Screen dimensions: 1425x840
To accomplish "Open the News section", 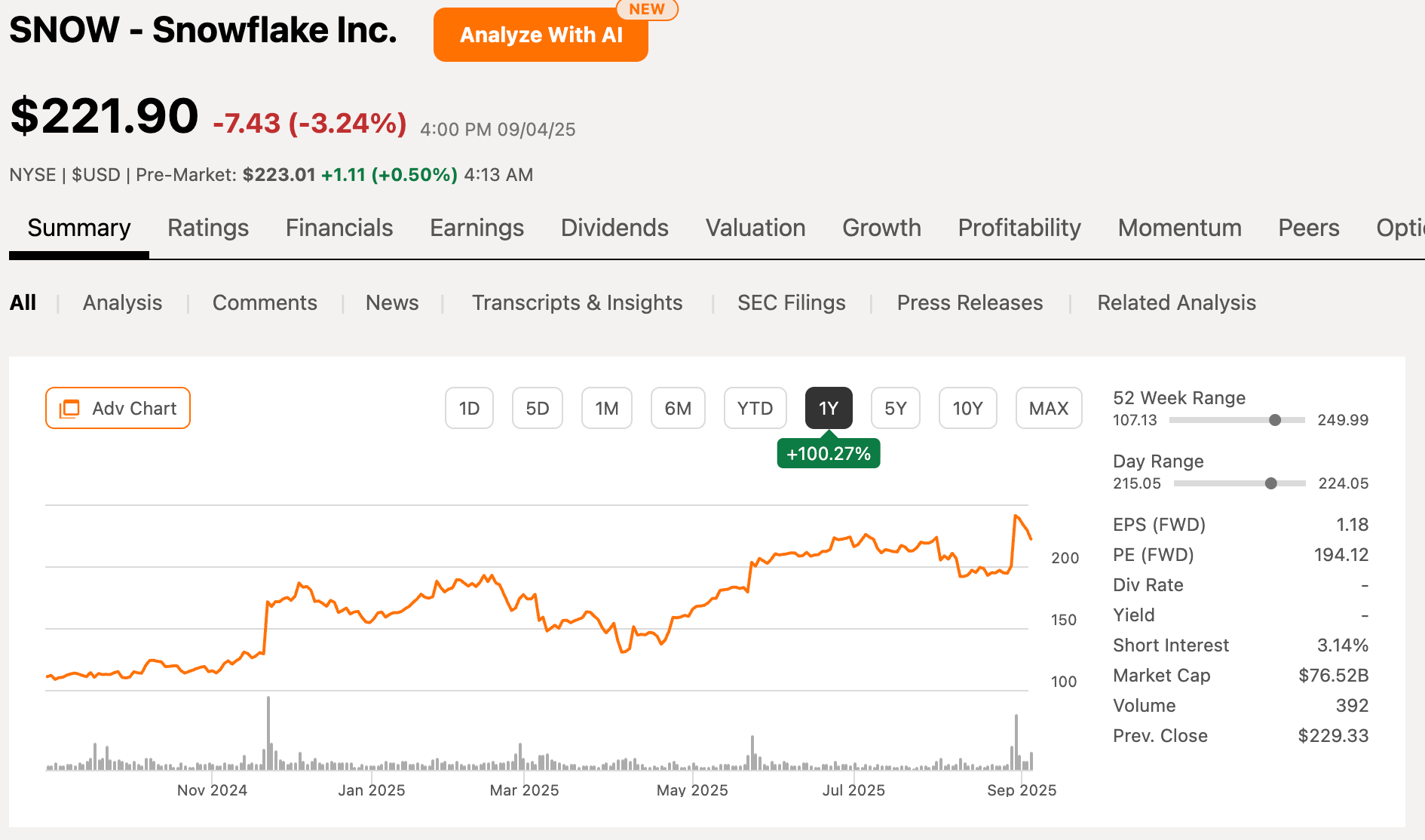I will [392, 302].
